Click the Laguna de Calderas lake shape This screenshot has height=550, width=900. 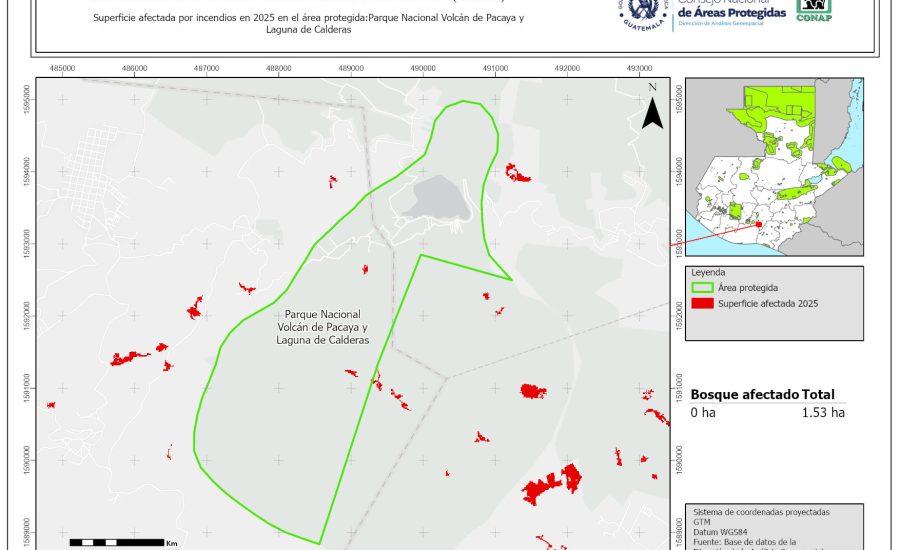point(433,197)
